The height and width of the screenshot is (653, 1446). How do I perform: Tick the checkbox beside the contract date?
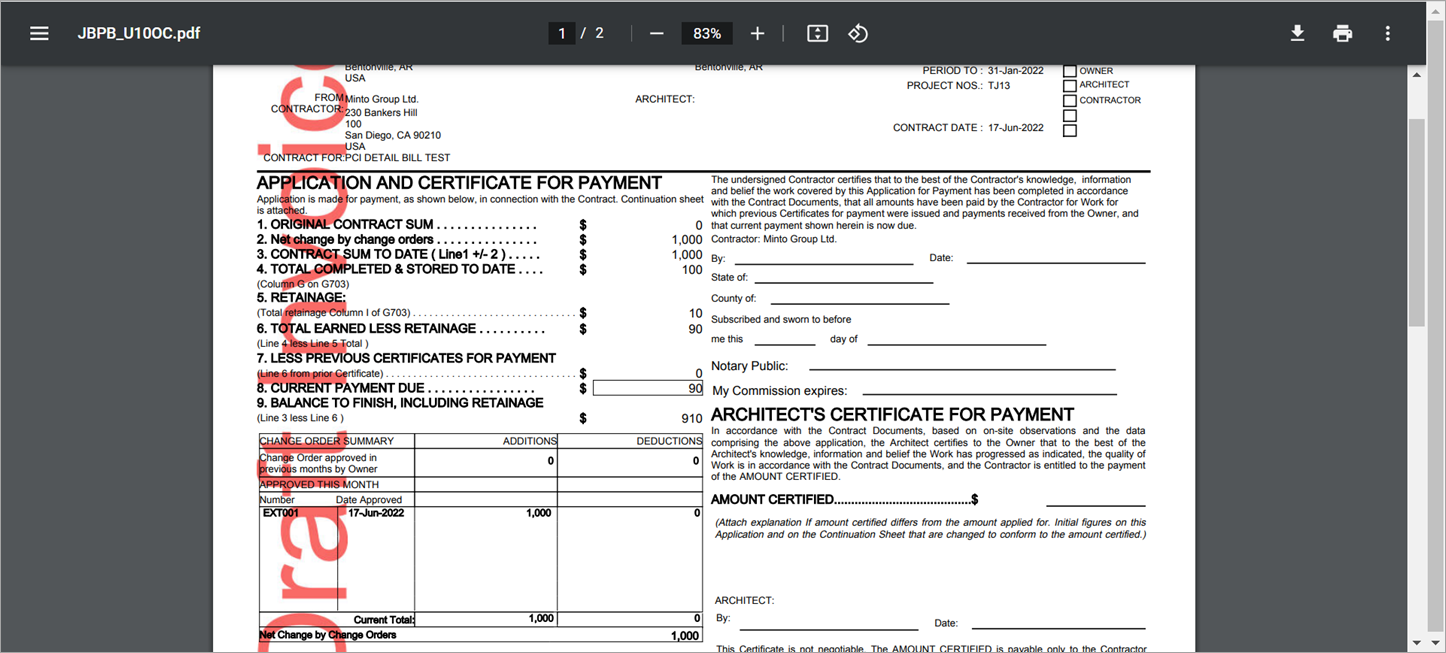coord(1070,130)
